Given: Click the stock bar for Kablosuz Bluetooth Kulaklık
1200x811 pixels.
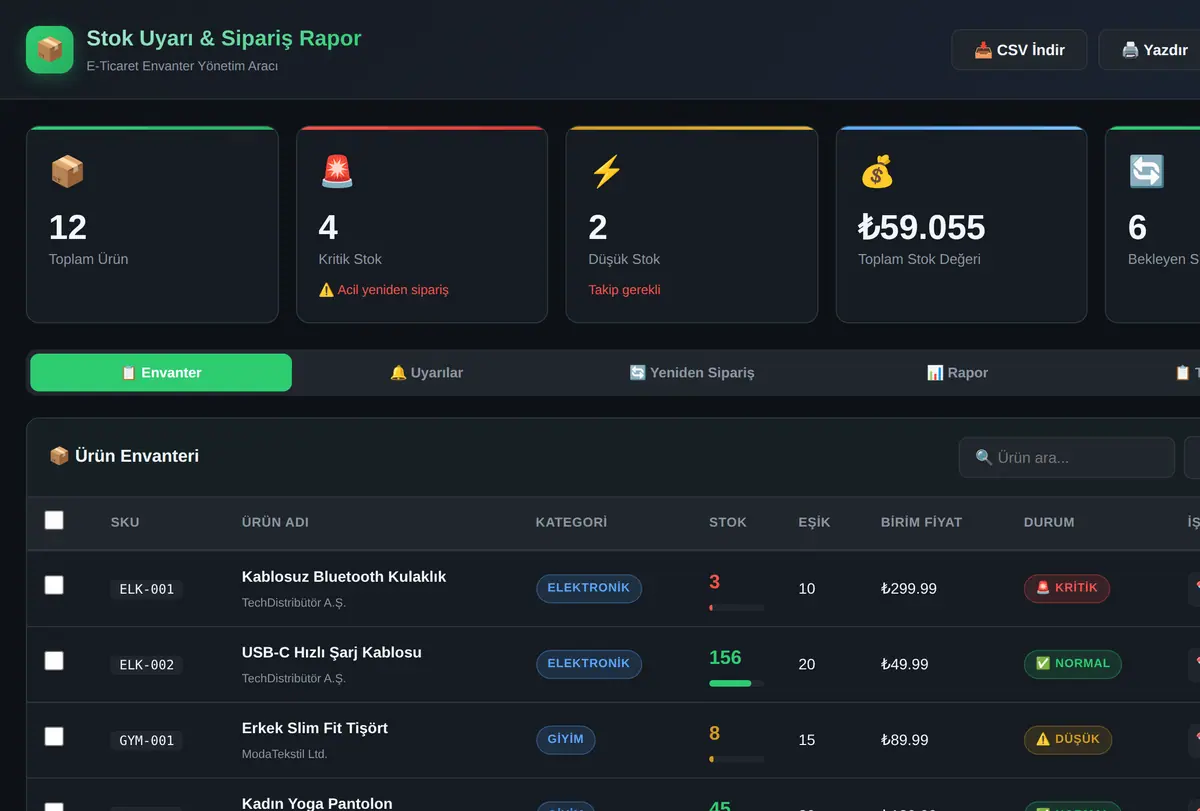Looking at the screenshot, I should pyautogui.click(x=736, y=607).
